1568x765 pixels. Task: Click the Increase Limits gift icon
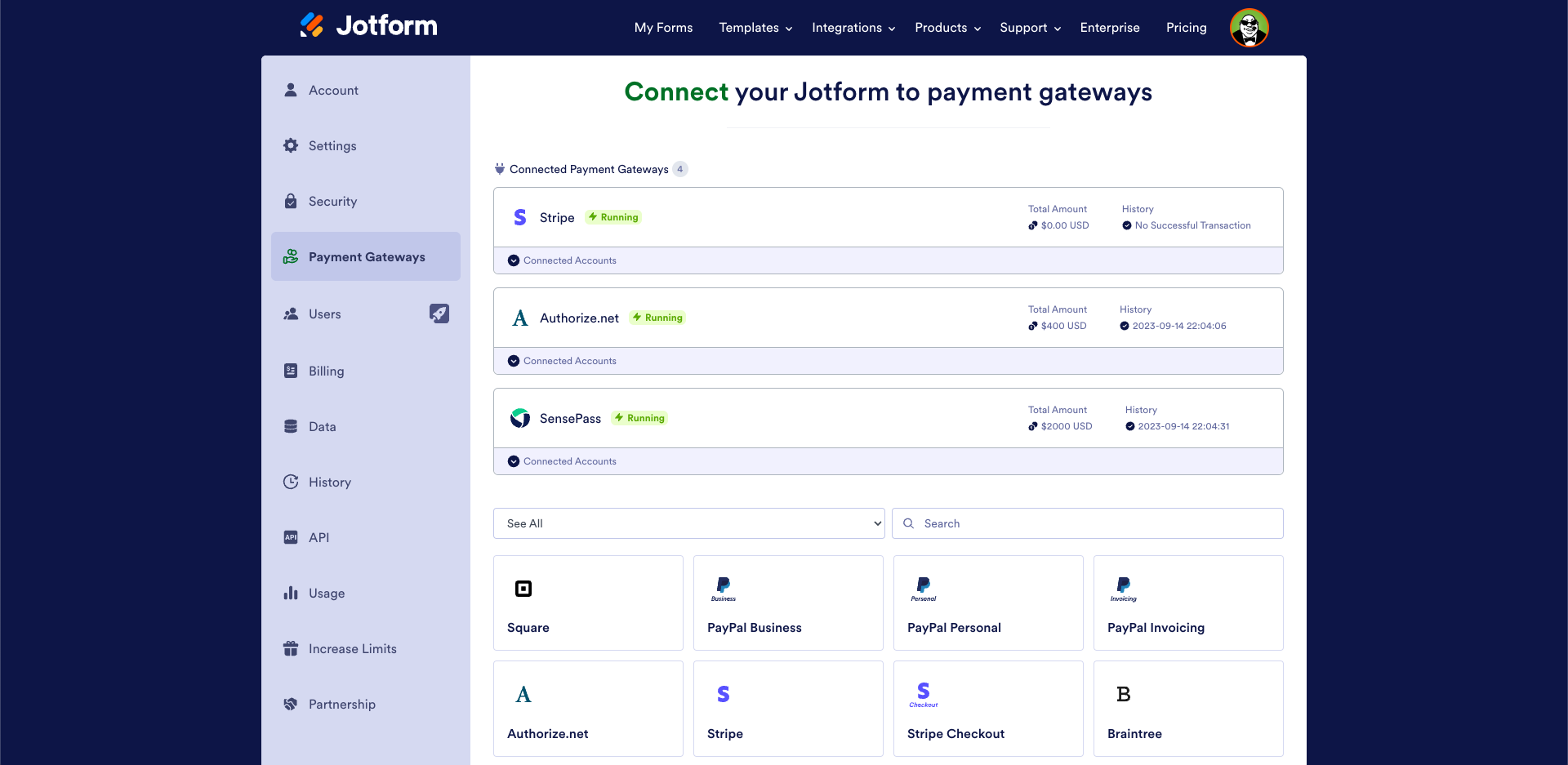click(291, 648)
